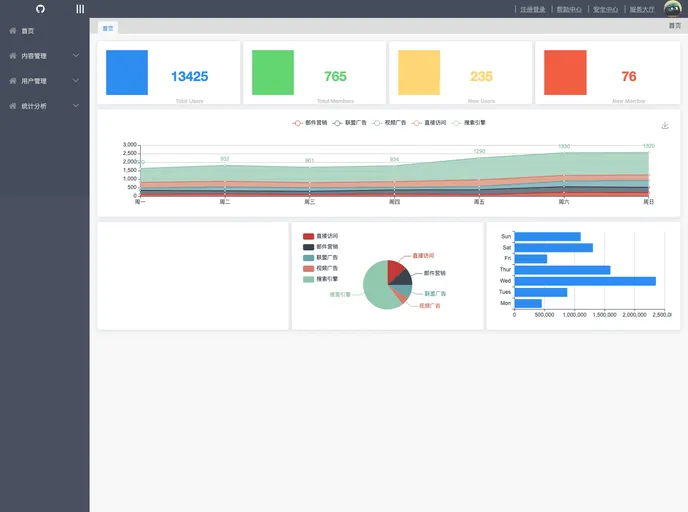Click the 周三 axis label on line chart
Viewport: 688px width, 512px height.
309,202
